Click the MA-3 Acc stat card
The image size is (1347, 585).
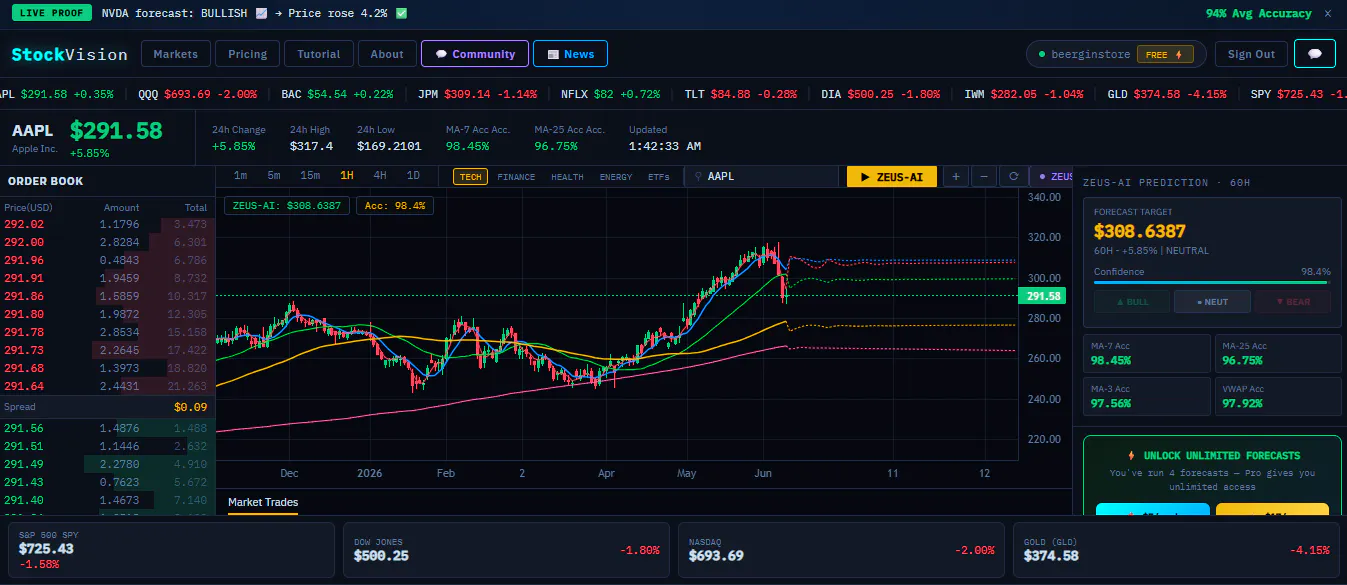click(x=1147, y=396)
